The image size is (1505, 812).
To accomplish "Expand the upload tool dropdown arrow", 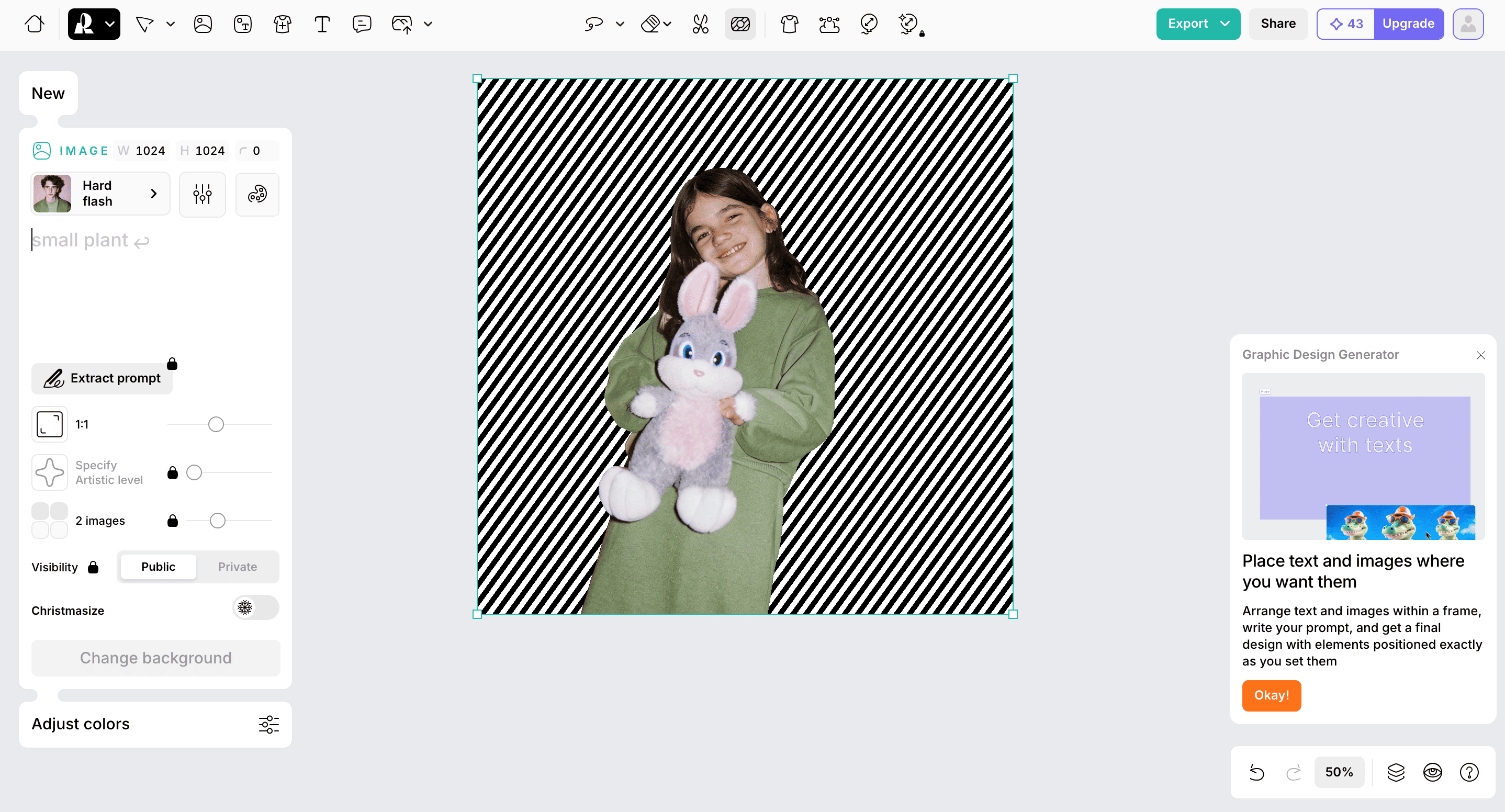I will [x=428, y=24].
